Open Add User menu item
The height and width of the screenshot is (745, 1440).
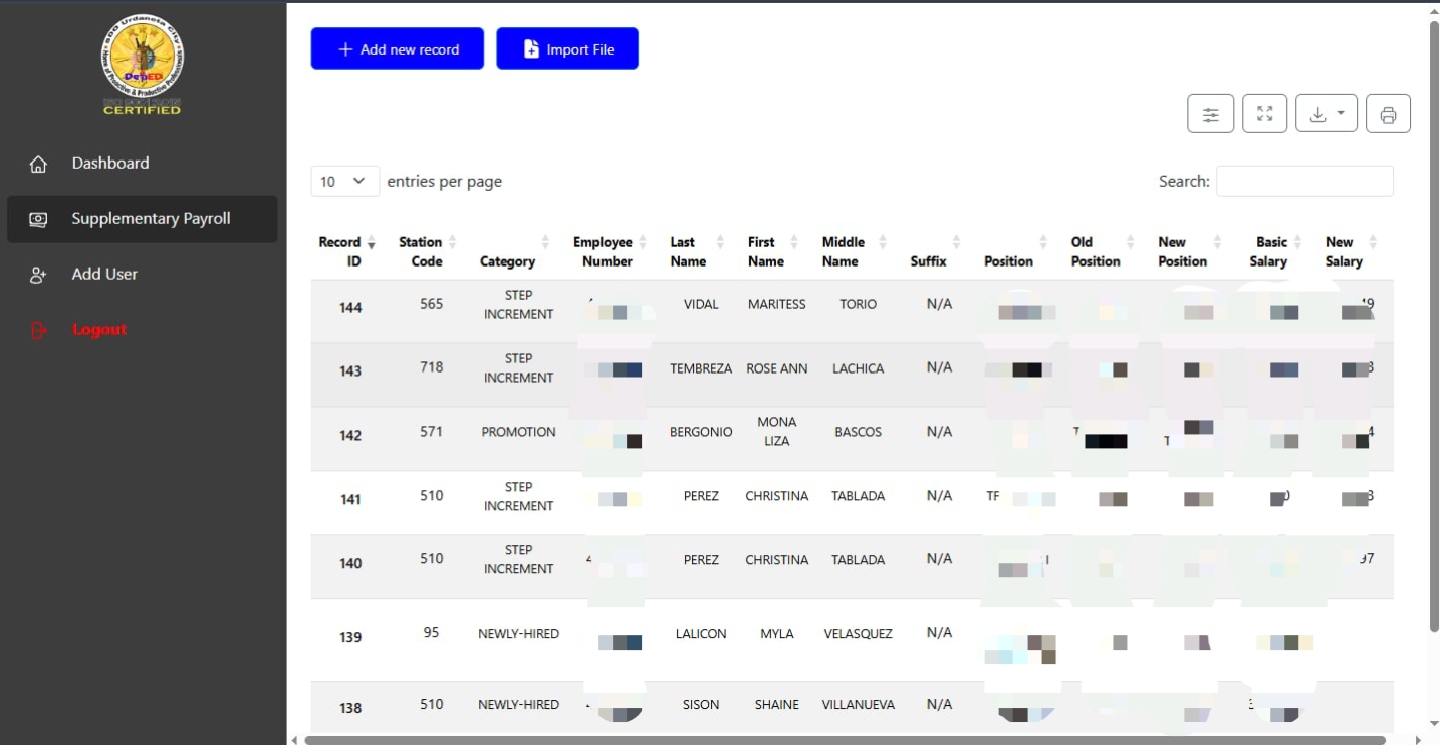(142, 275)
